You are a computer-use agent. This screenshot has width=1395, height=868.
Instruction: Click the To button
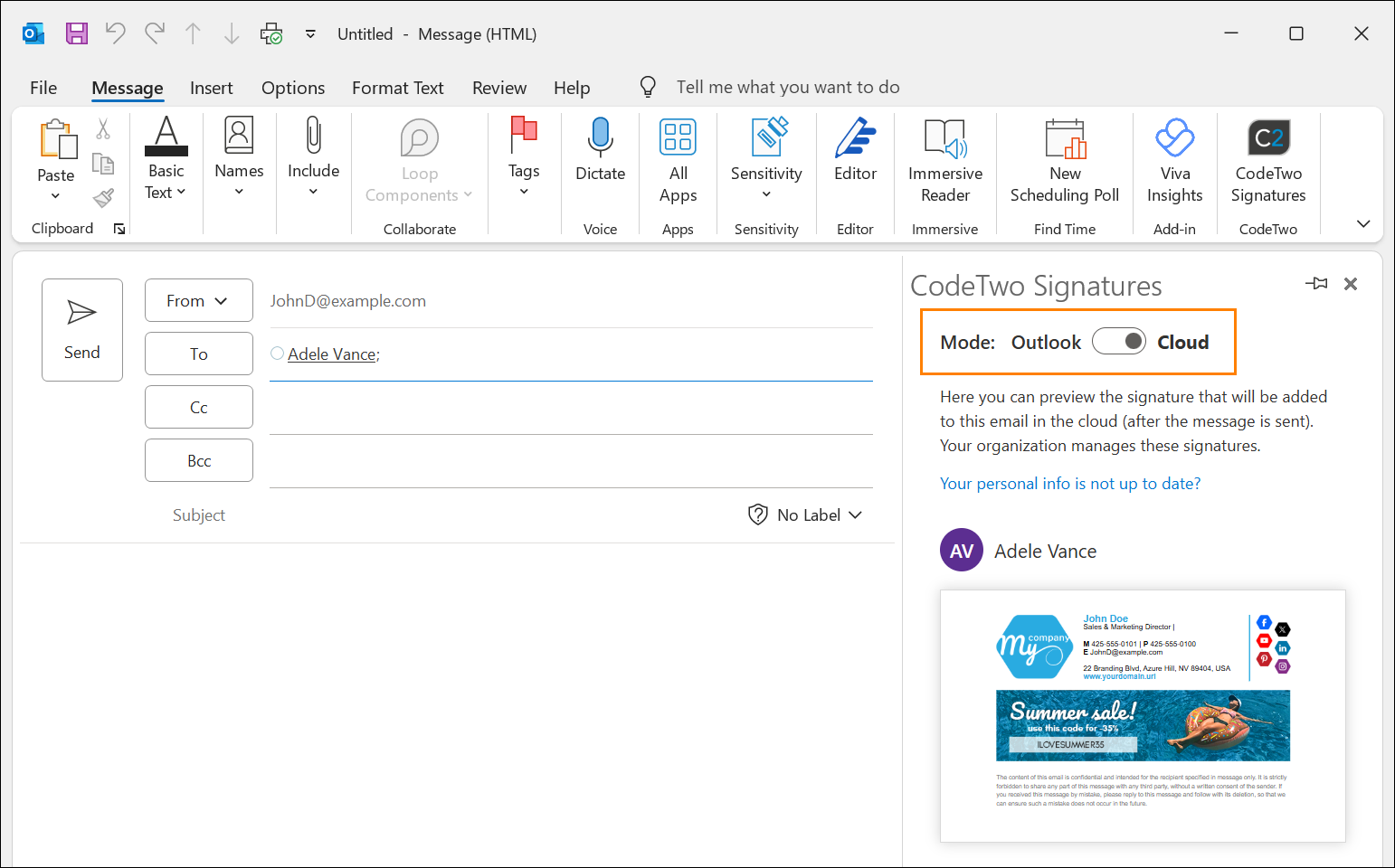click(199, 354)
